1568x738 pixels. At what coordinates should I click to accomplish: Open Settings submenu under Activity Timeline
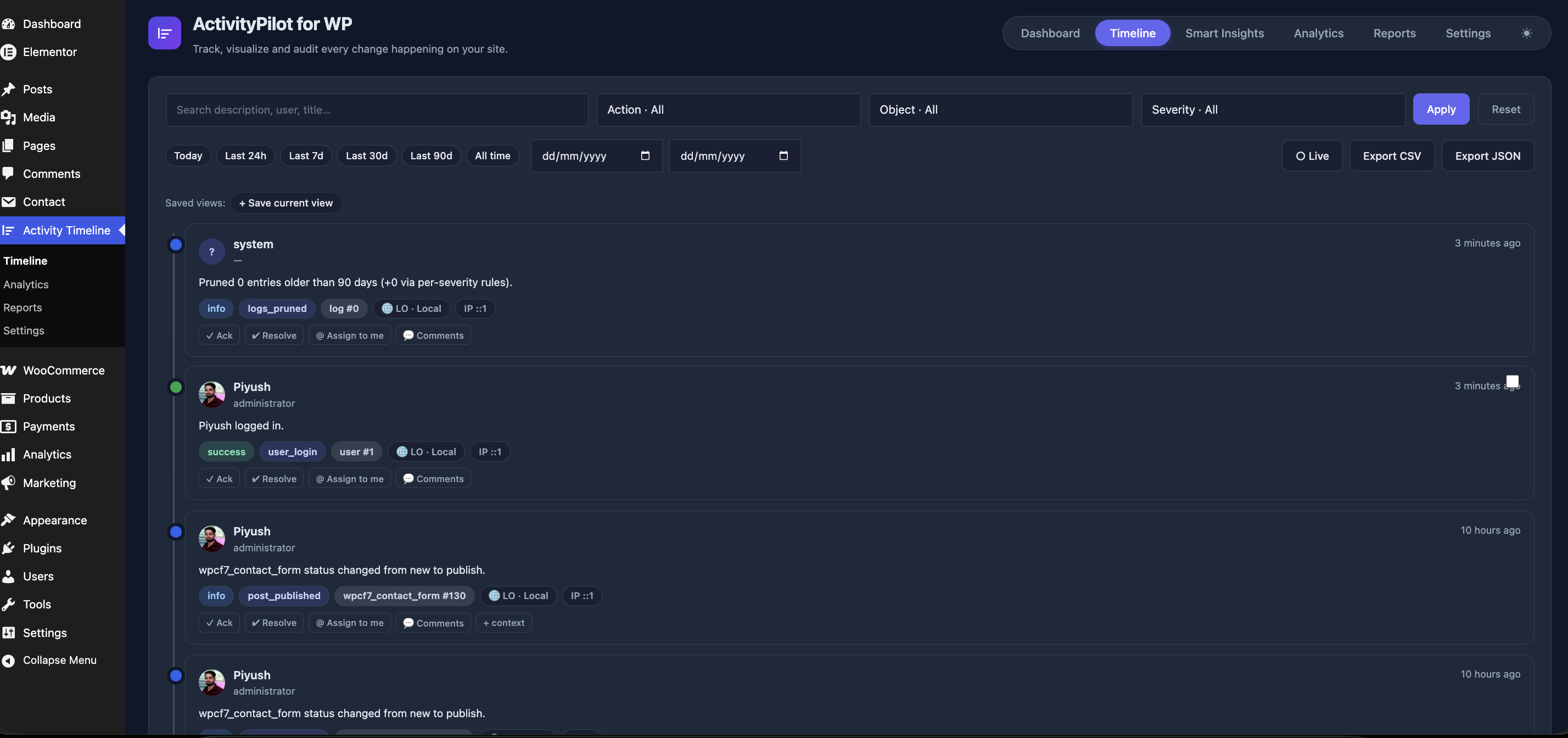pos(24,331)
